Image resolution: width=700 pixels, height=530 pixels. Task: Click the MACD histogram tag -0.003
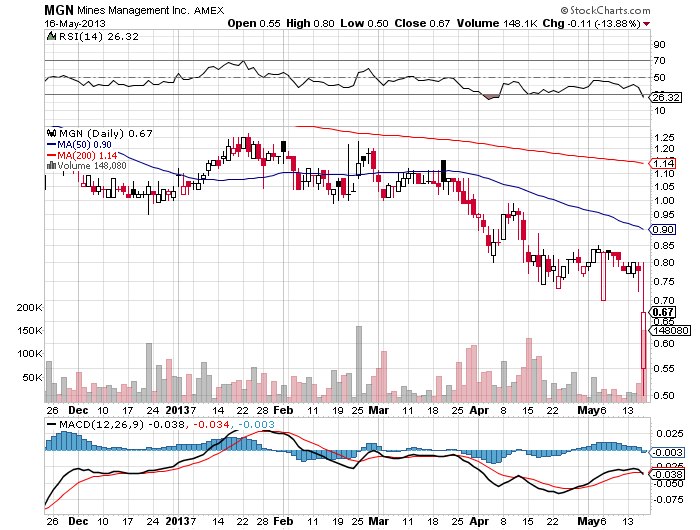(666, 452)
